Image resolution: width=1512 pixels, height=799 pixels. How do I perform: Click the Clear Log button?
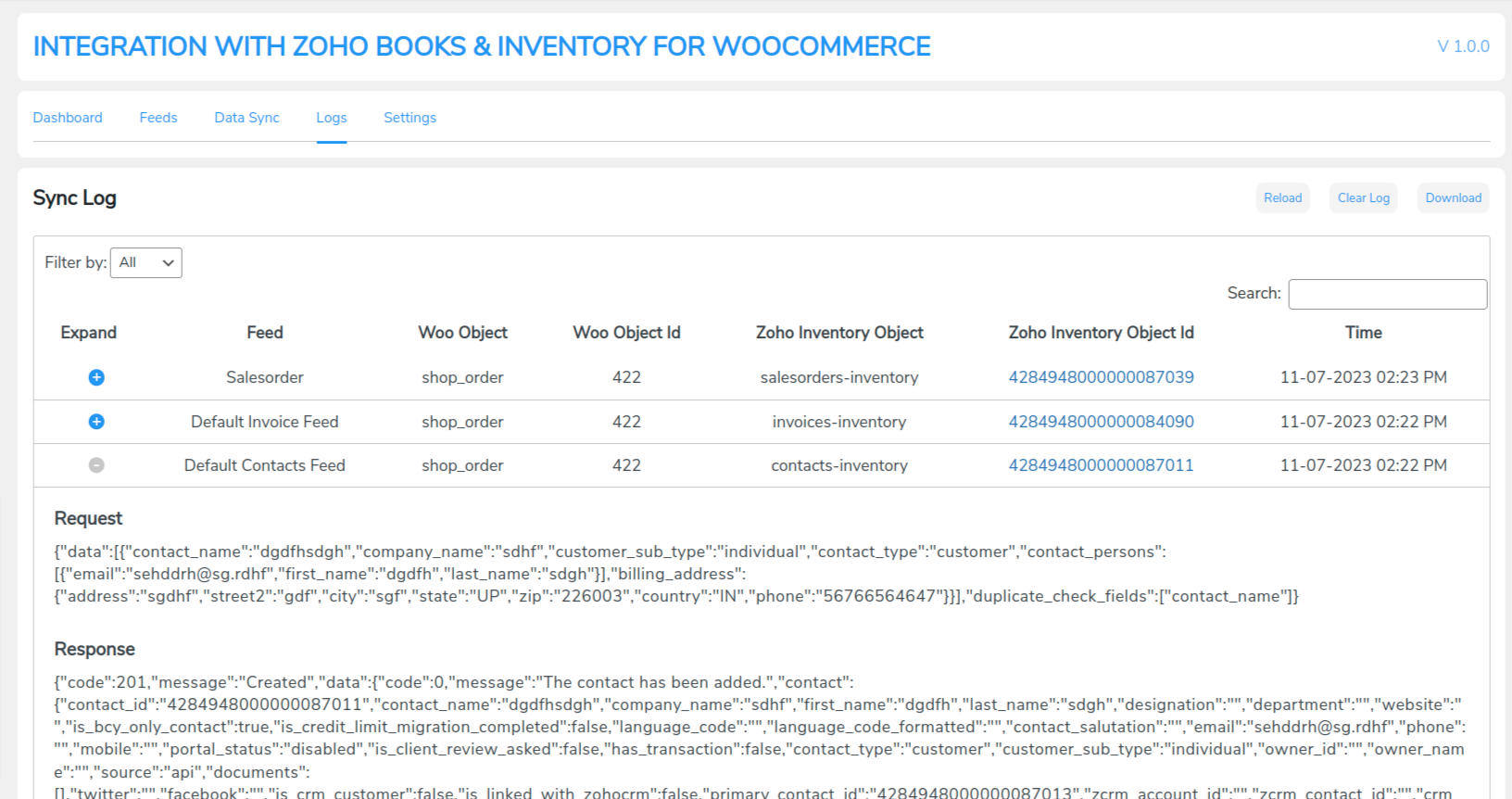(1364, 197)
